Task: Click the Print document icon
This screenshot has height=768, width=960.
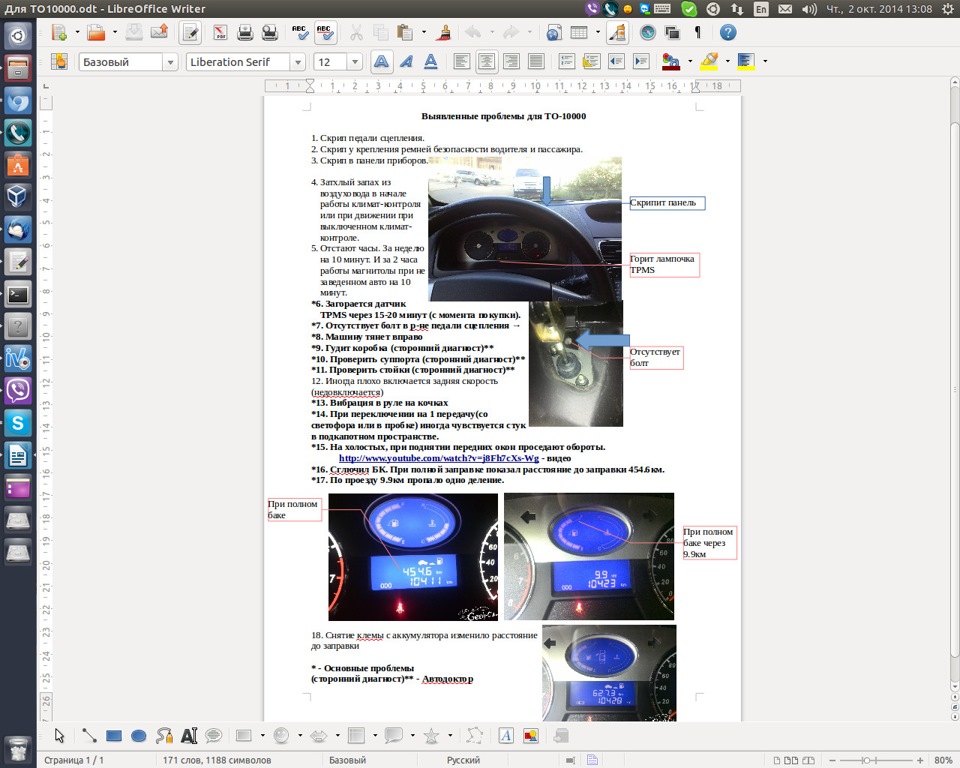Action: [245, 33]
